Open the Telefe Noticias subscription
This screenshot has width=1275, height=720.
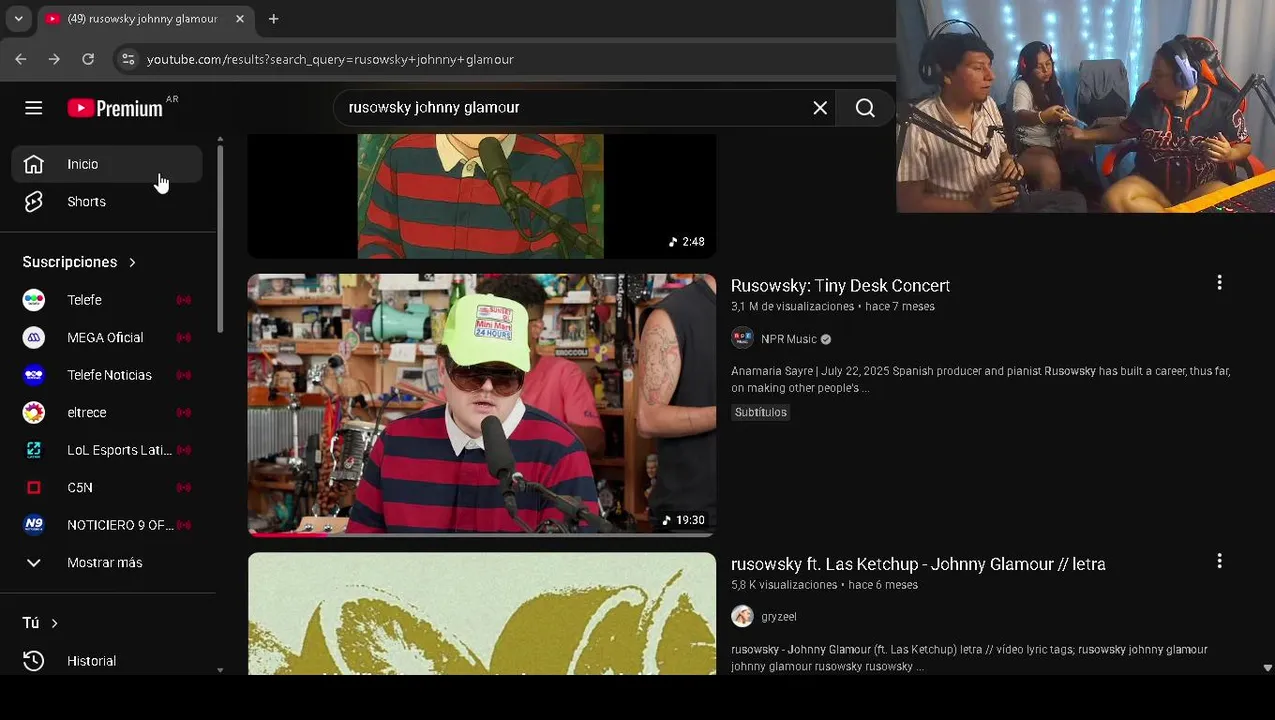(x=108, y=375)
